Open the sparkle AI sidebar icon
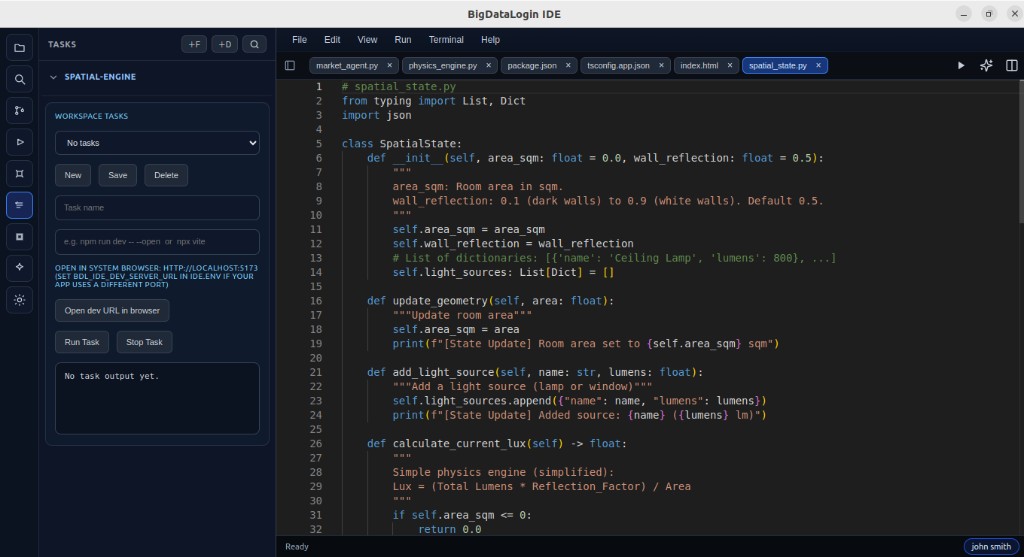The height and width of the screenshot is (557, 1024). pos(20,267)
